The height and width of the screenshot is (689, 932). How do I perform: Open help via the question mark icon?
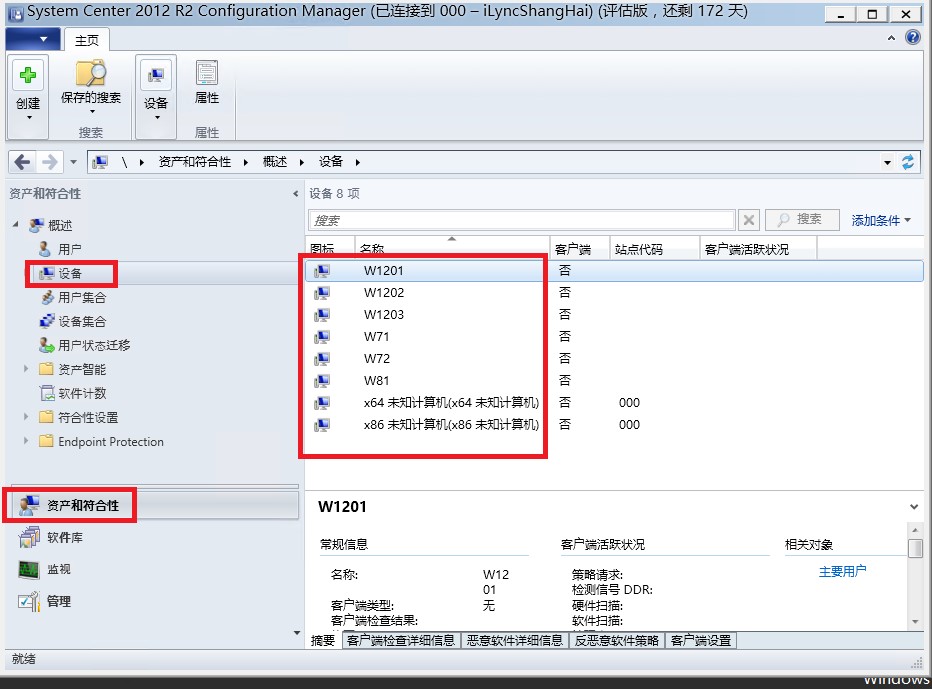912,37
